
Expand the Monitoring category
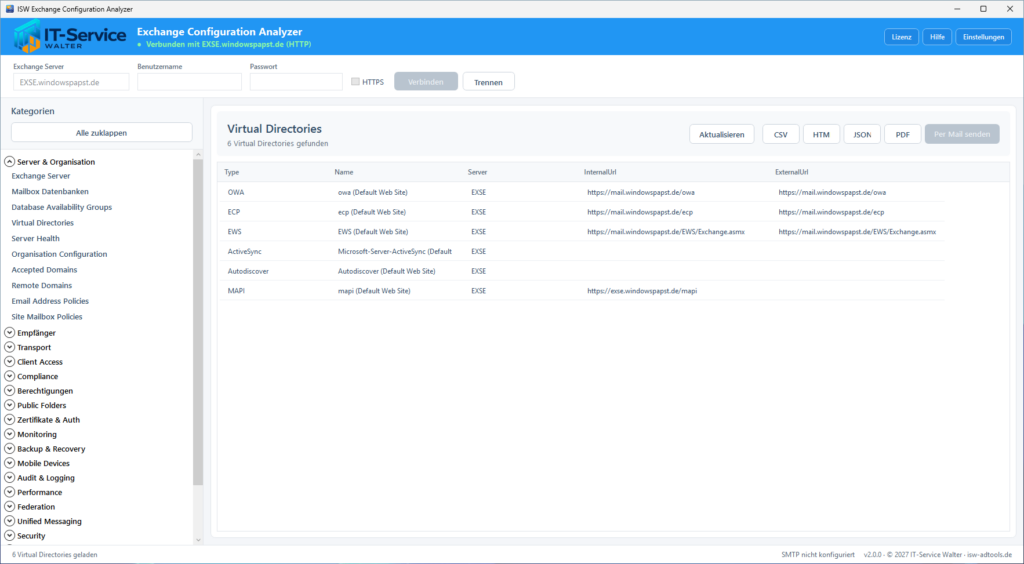(x=9, y=434)
